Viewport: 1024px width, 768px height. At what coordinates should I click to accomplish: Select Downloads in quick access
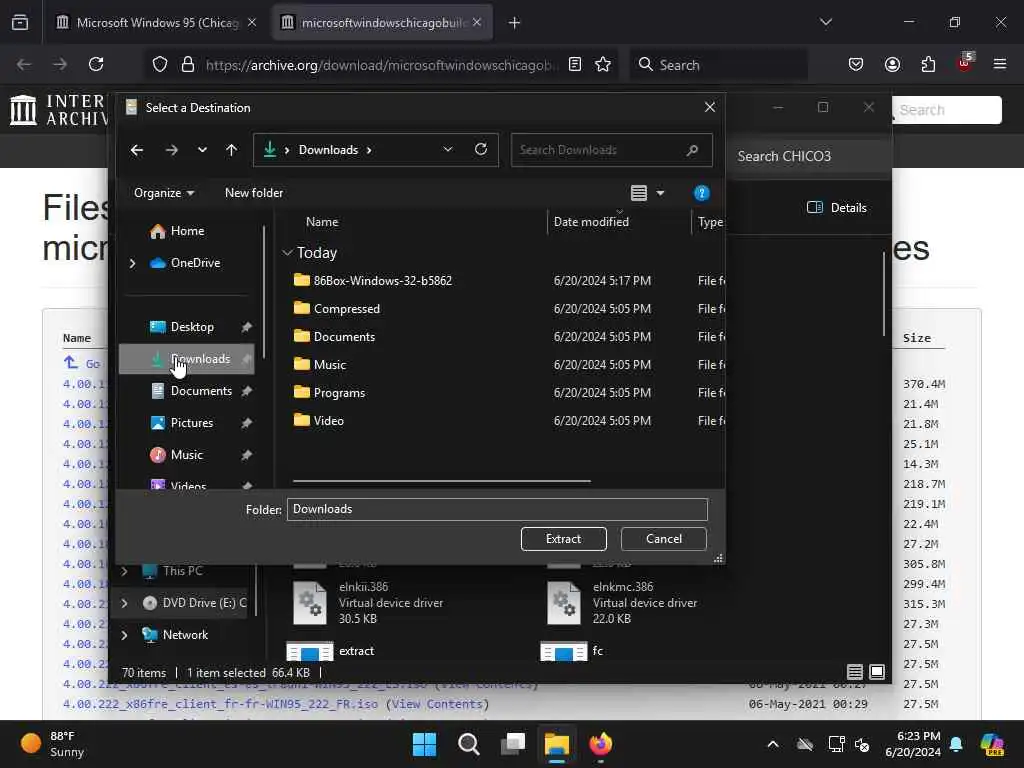187,359
